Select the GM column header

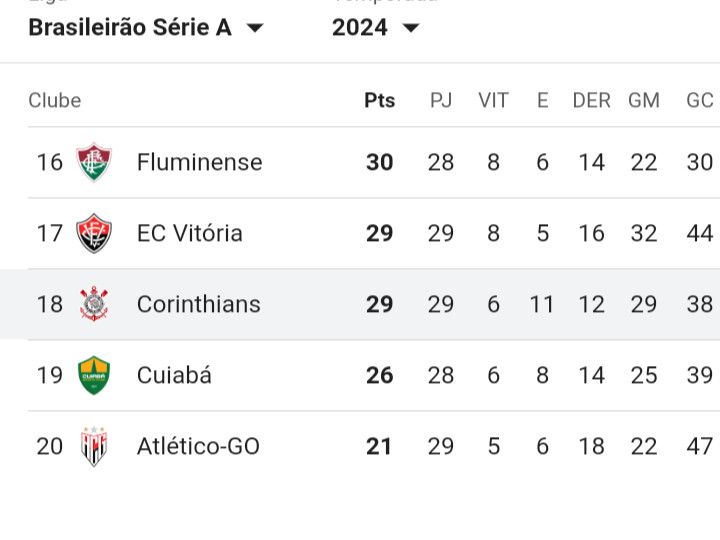pos(644,100)
